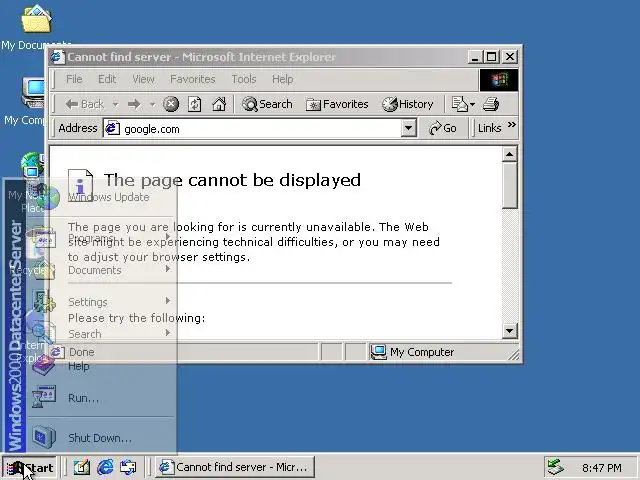Click the Links toolbar label
The width and height of the screenshot is (640, 480).
click(x=489, y=128)
